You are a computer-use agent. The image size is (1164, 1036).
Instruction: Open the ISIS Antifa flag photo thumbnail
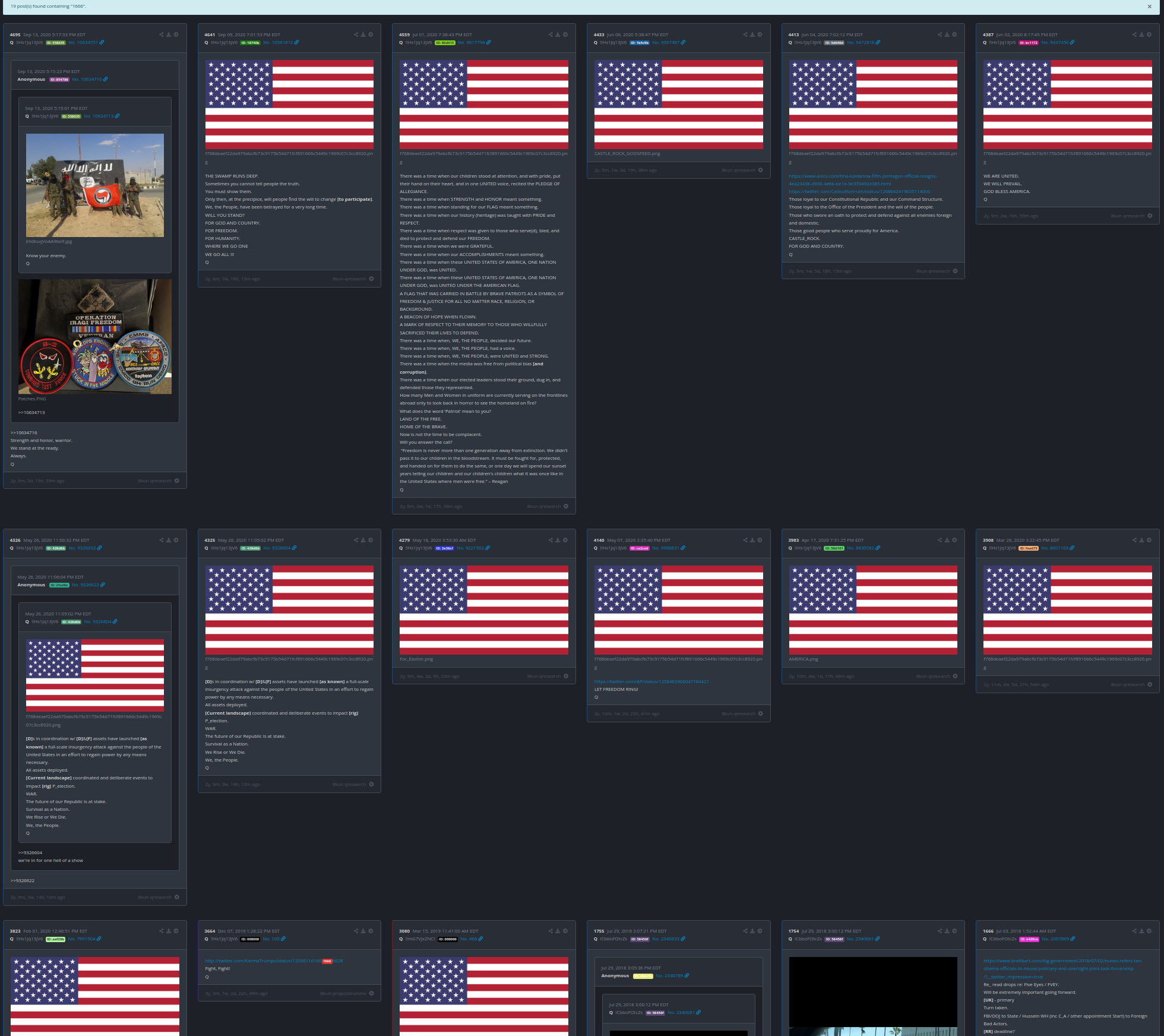(95, 185)
